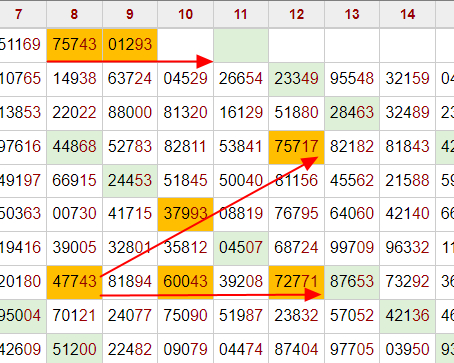Image resolution: width=454 pixels, height=363 pixels.
Task: Click the green cell 04507
Action: [241, 248]
